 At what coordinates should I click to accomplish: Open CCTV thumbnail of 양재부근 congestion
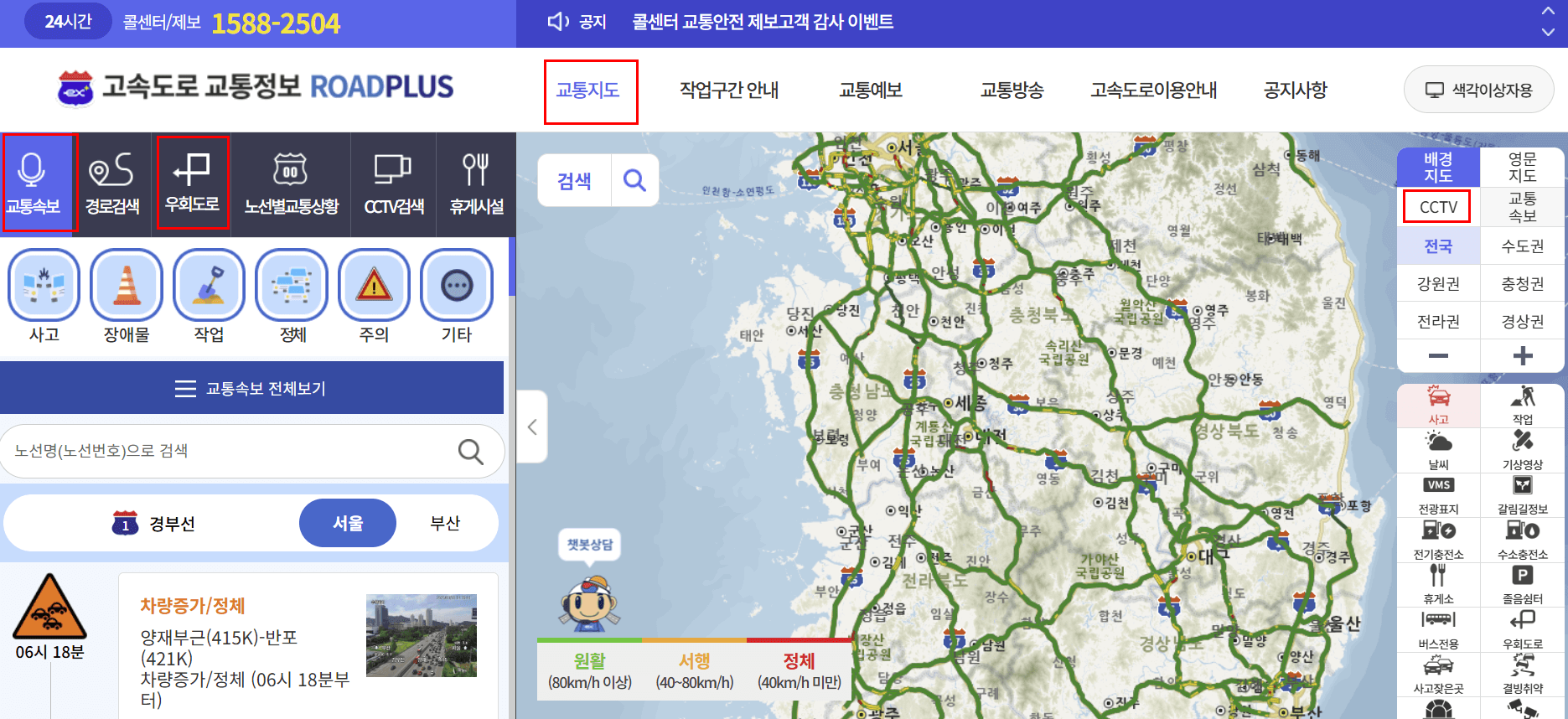422,636
